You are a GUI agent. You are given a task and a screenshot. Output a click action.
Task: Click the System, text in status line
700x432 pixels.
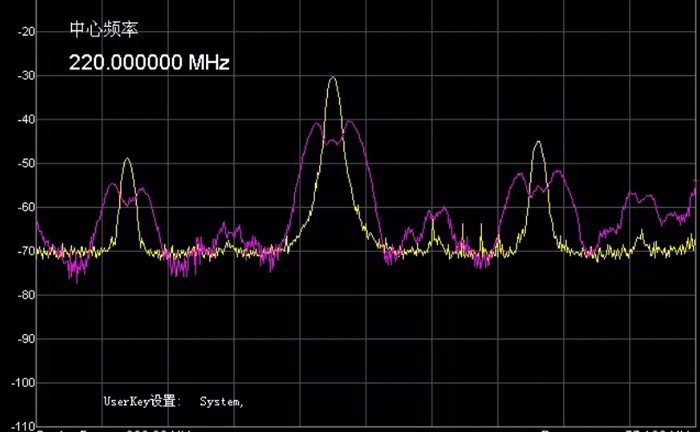[x=221, y=401]
